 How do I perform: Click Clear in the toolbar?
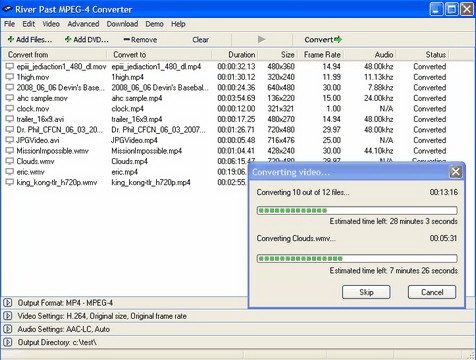[x=200, y=40]
